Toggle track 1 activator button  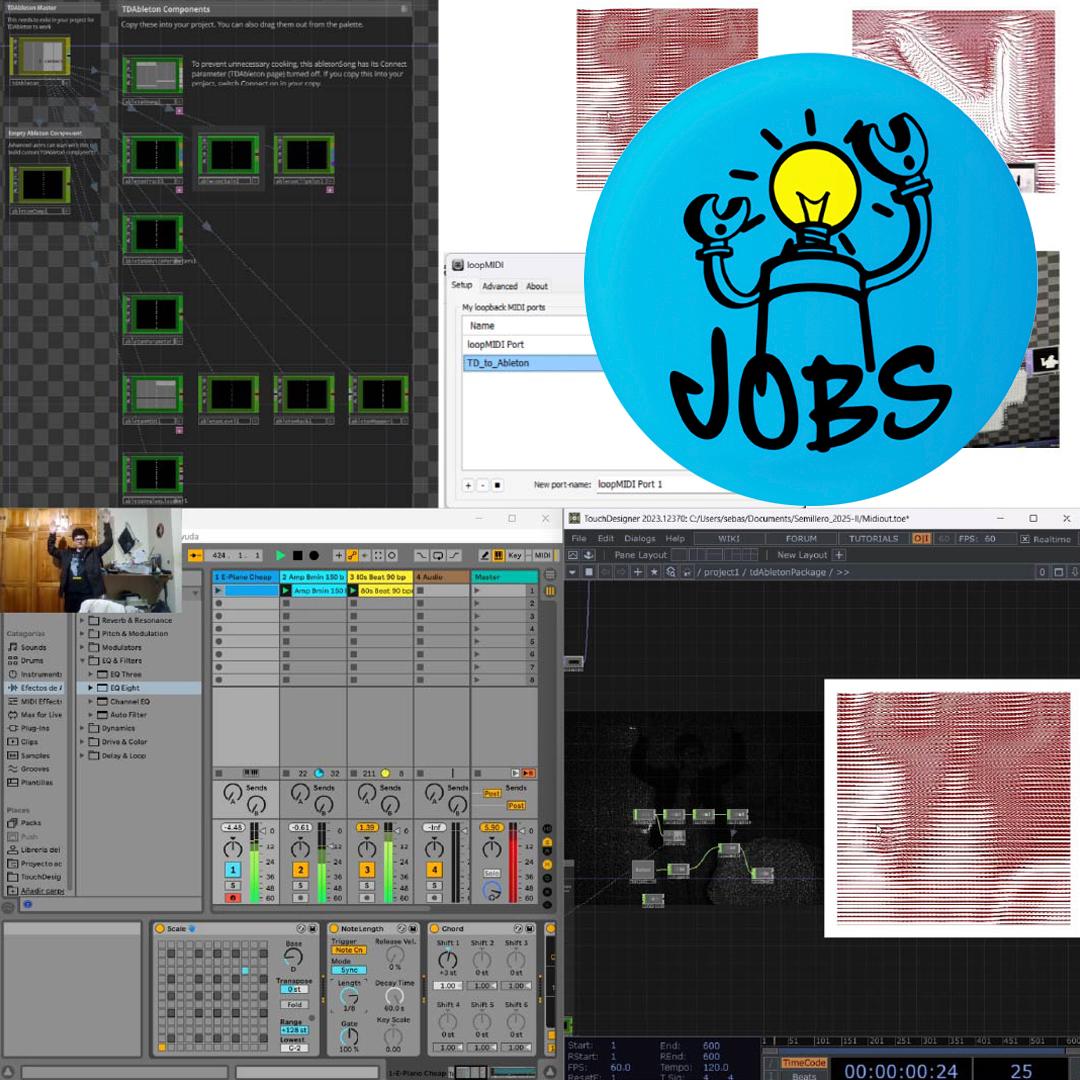pos(233,870)
